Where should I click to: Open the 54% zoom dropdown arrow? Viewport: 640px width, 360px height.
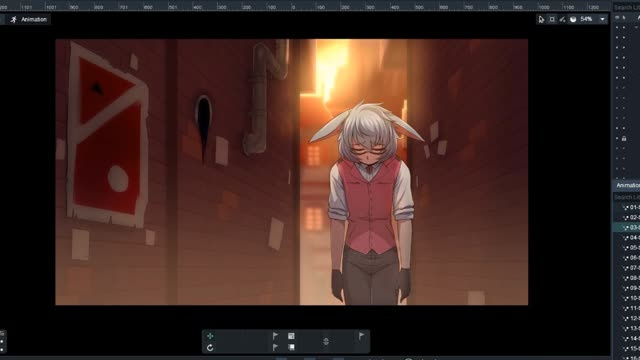[602, 19]
